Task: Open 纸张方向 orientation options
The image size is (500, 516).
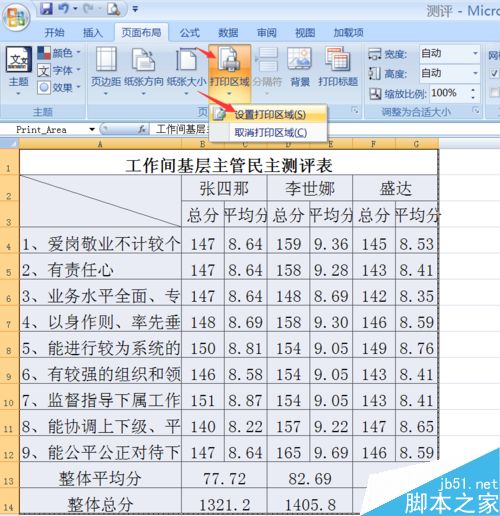Action: (x=144, y=70)
